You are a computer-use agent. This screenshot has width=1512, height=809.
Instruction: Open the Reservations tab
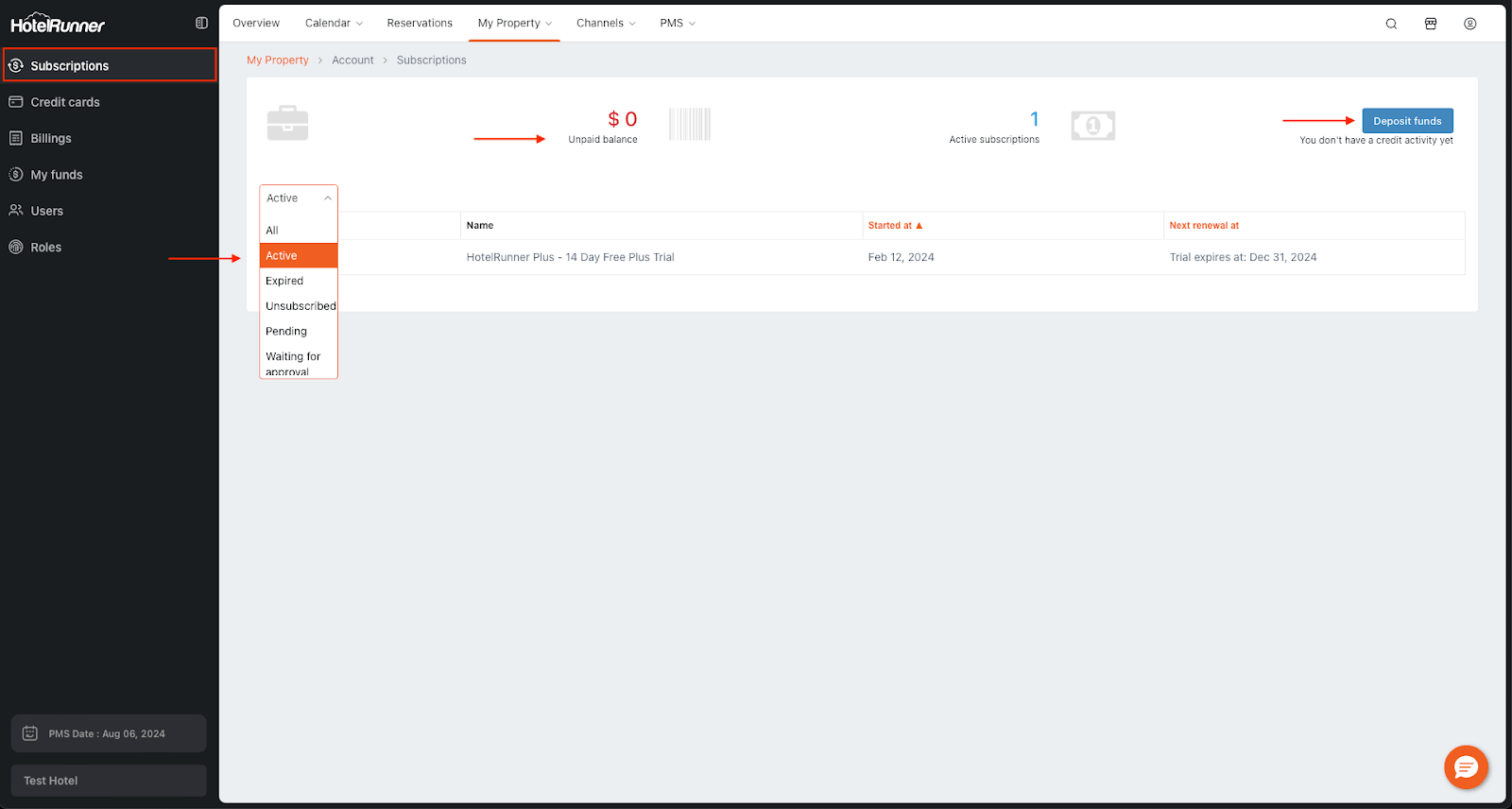tap(420, 23)
